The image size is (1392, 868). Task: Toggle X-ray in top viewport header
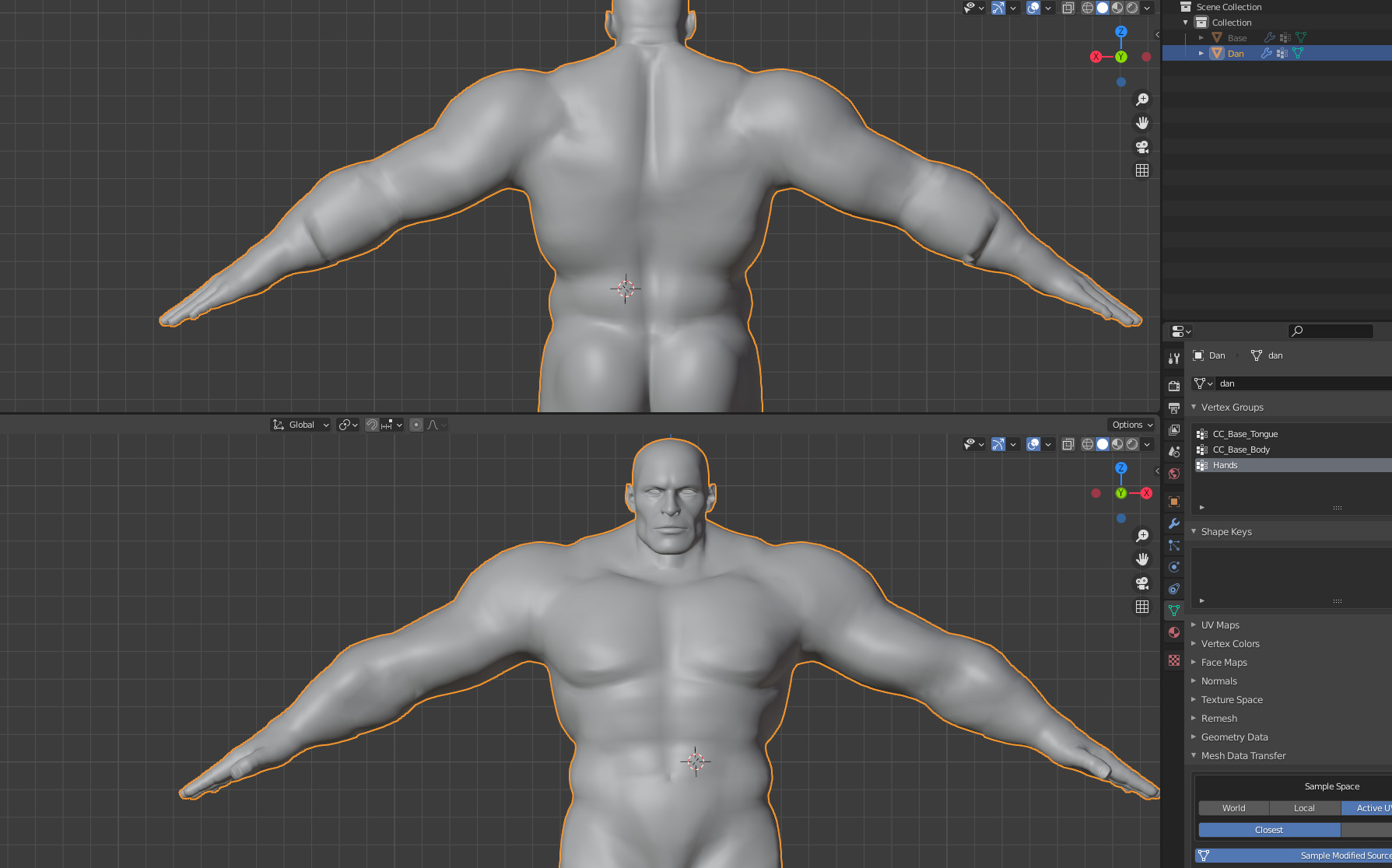pyautogui.click(x=1068, y=8)
